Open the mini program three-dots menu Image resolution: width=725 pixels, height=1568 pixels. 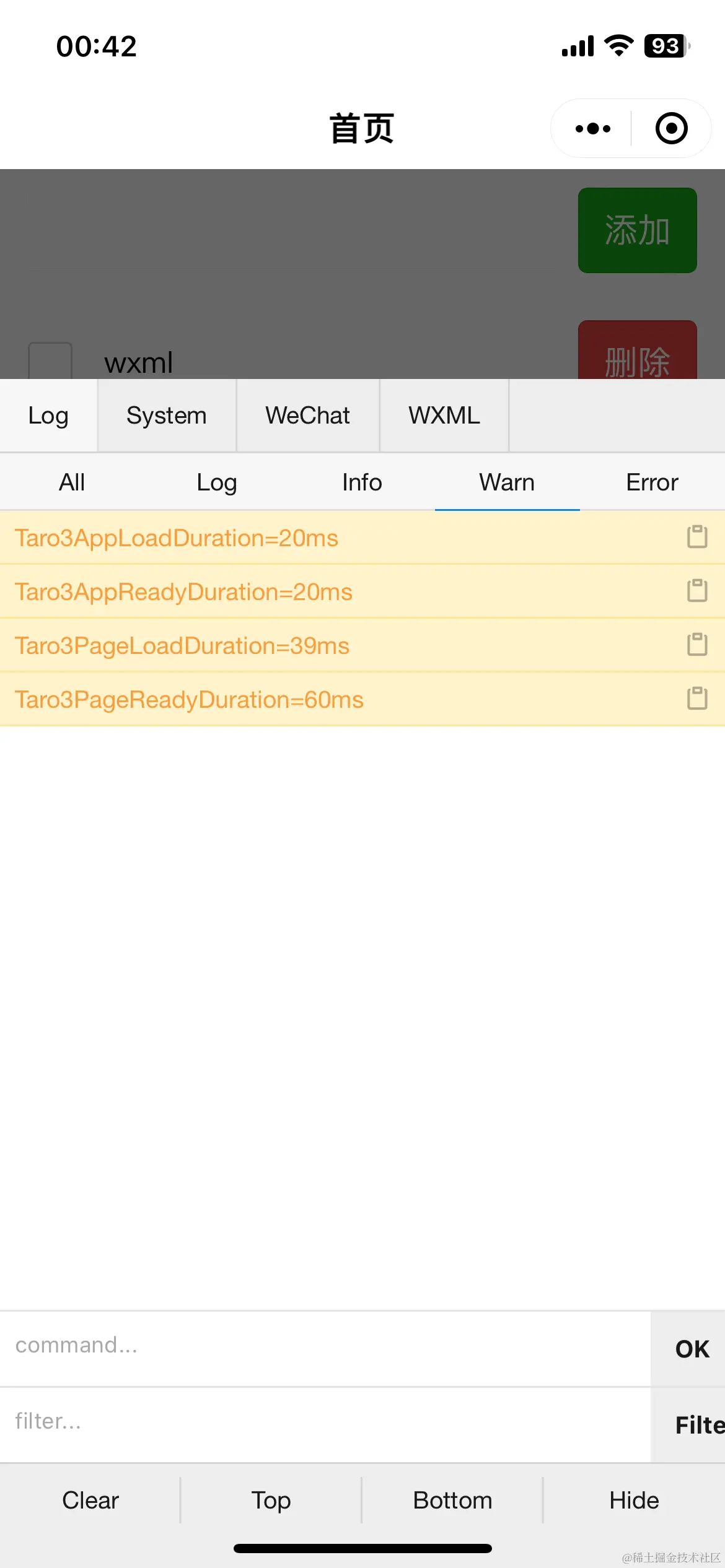click(x=592, y=128)
